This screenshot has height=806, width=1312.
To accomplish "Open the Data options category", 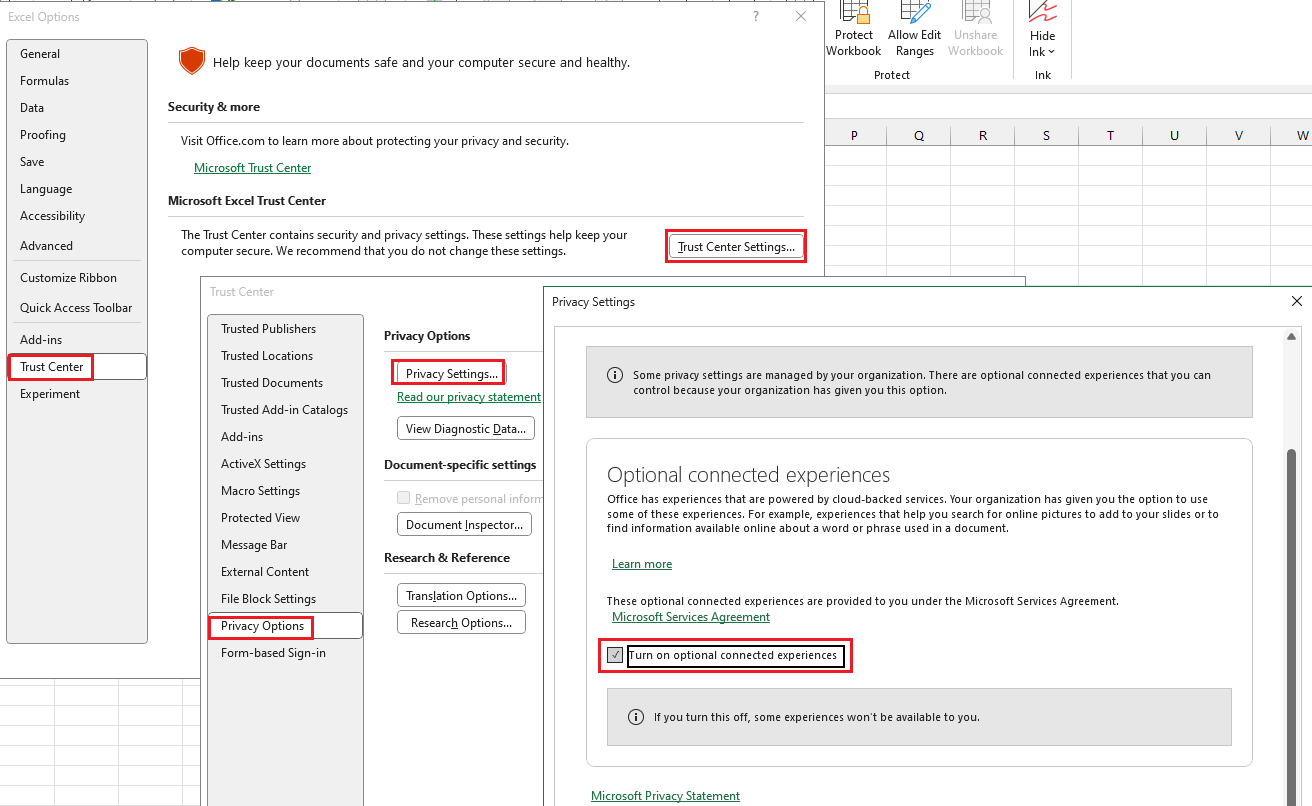I will click(77, 108).
